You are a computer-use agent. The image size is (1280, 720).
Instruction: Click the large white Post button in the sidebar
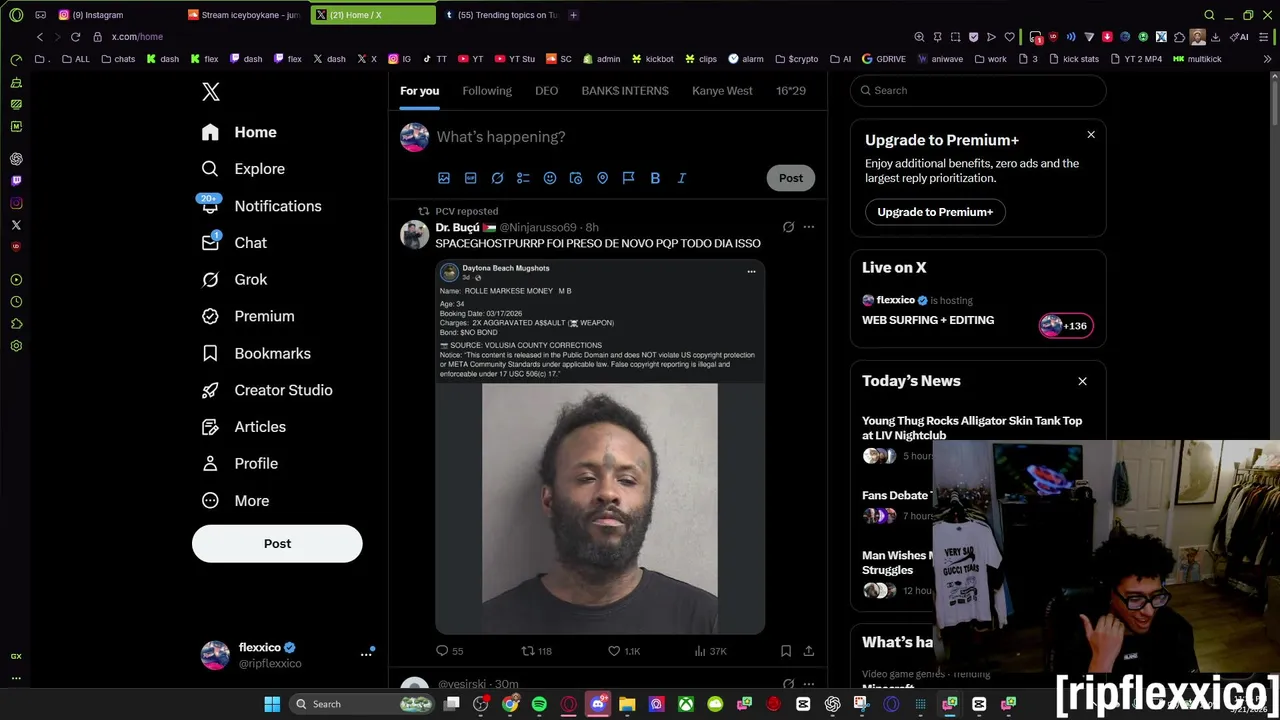(x=277, y=544)
